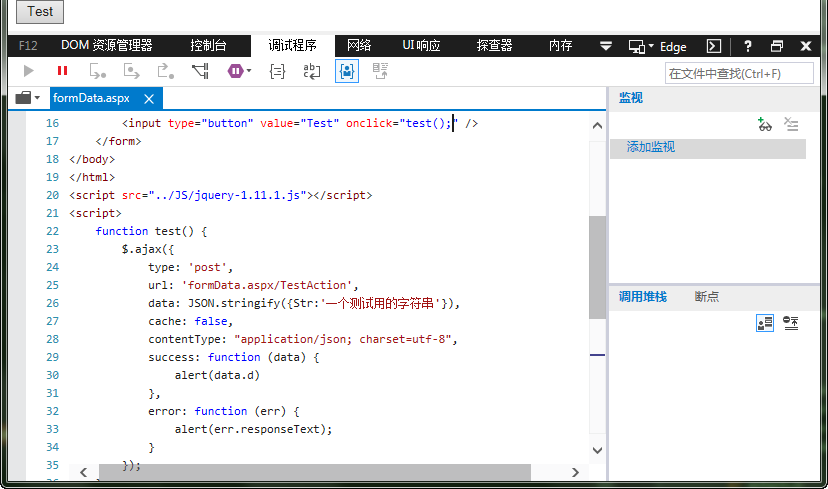Toggle the Word wrap icon
Viewport: 828px width, 489px height.
[x=312, y=71]
